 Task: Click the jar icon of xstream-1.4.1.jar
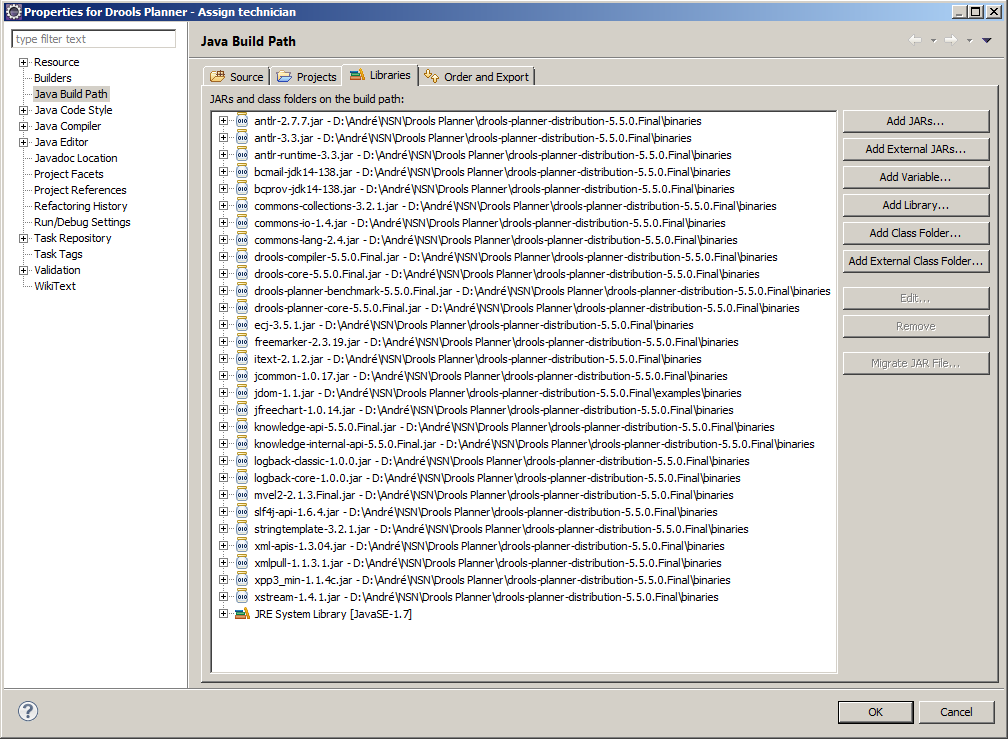tap(242, 597)
